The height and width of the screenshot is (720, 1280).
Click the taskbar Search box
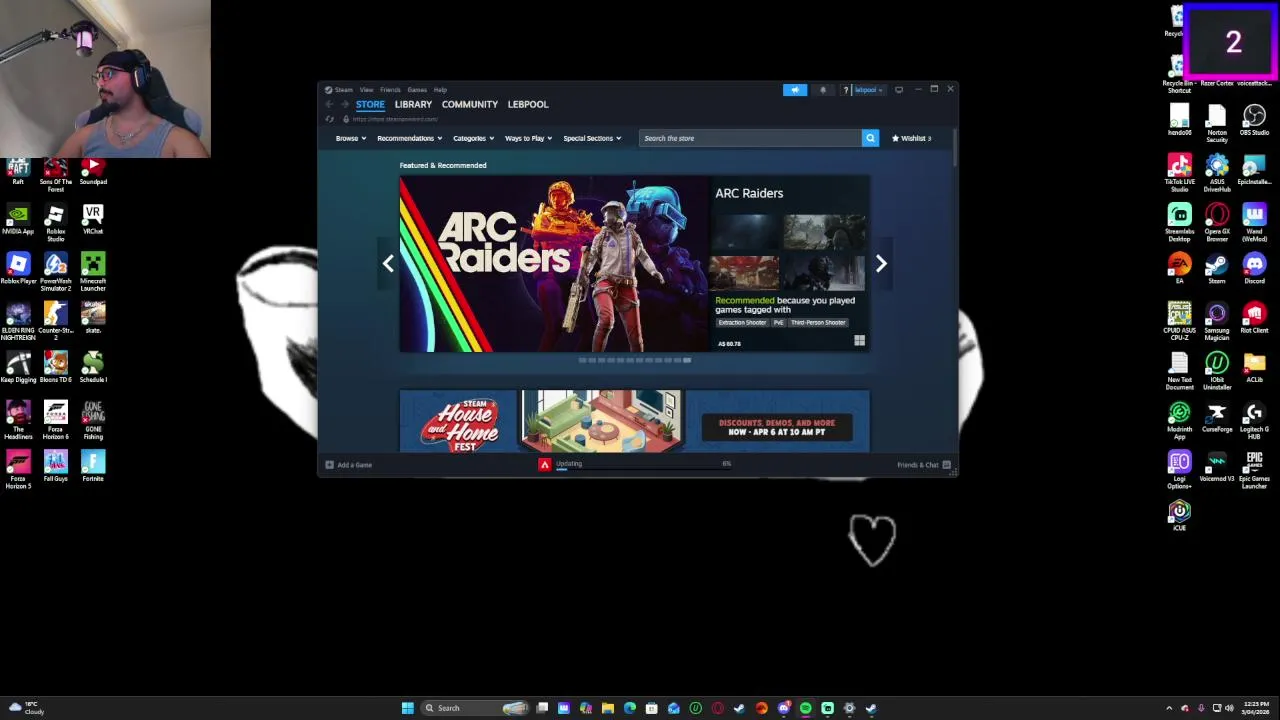pyautogui.click(x=475, y=708)
